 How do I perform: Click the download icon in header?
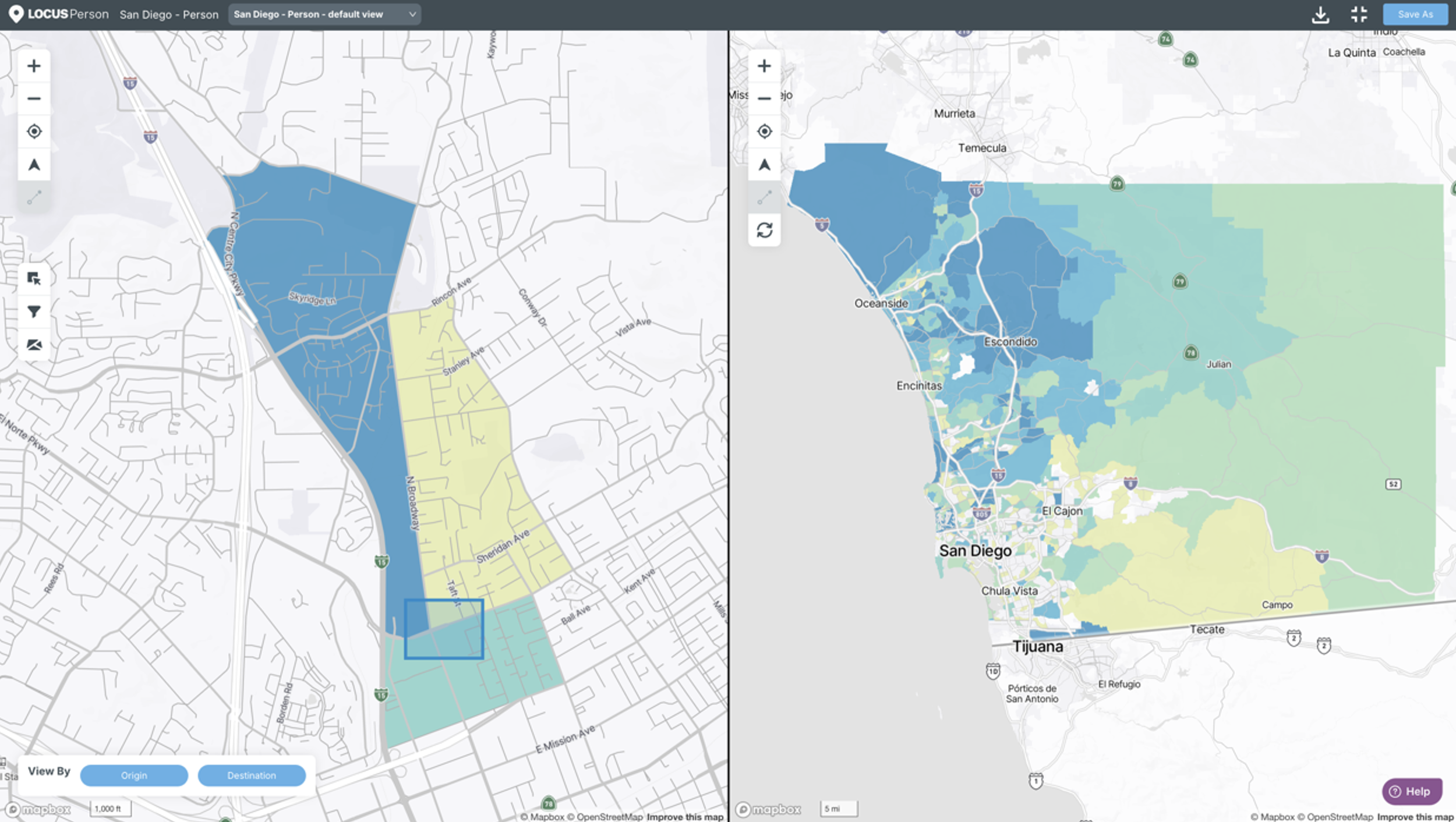(x=1320, y=15)
